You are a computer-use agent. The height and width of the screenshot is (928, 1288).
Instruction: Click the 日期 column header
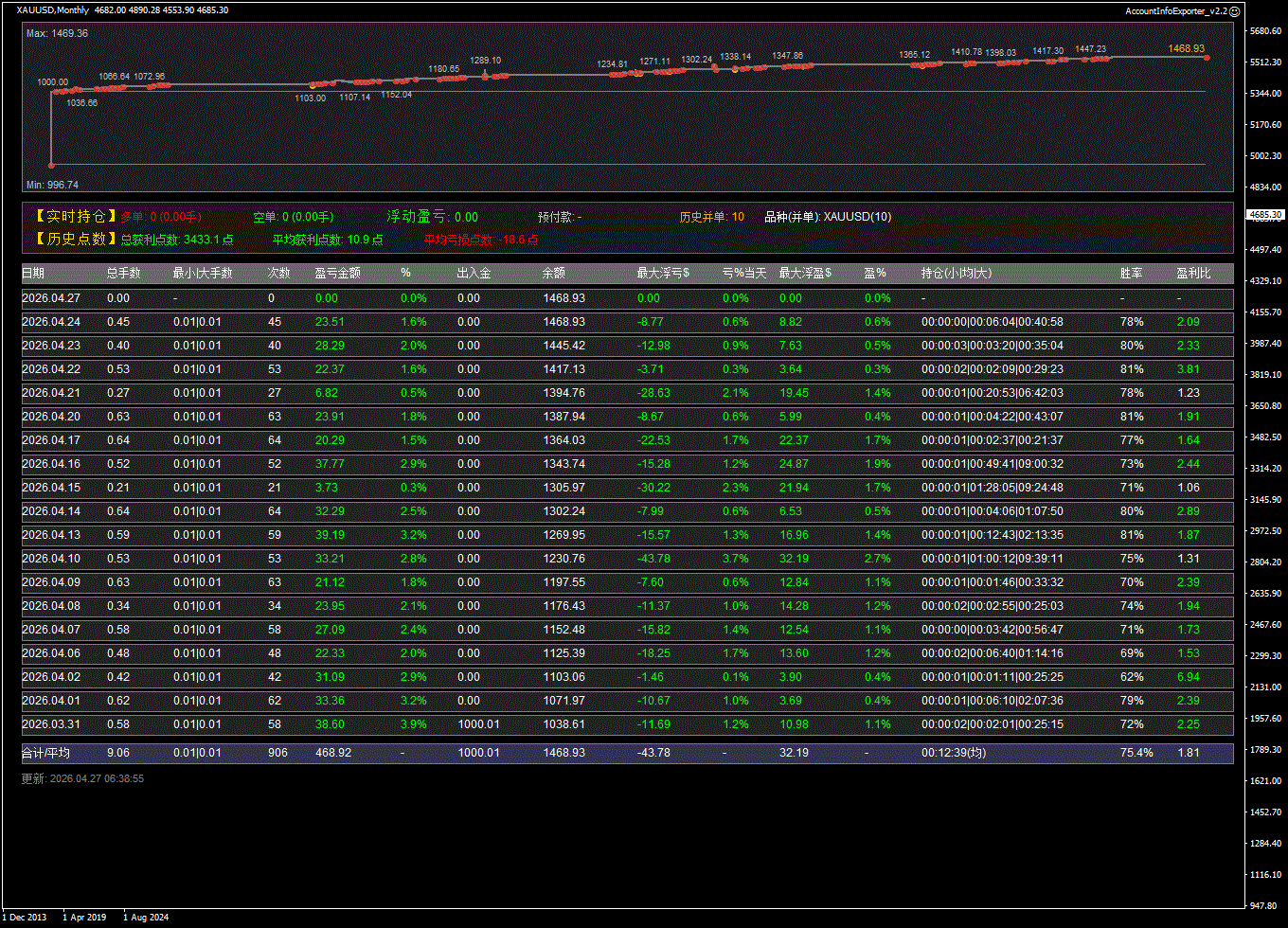click(33, 274)
